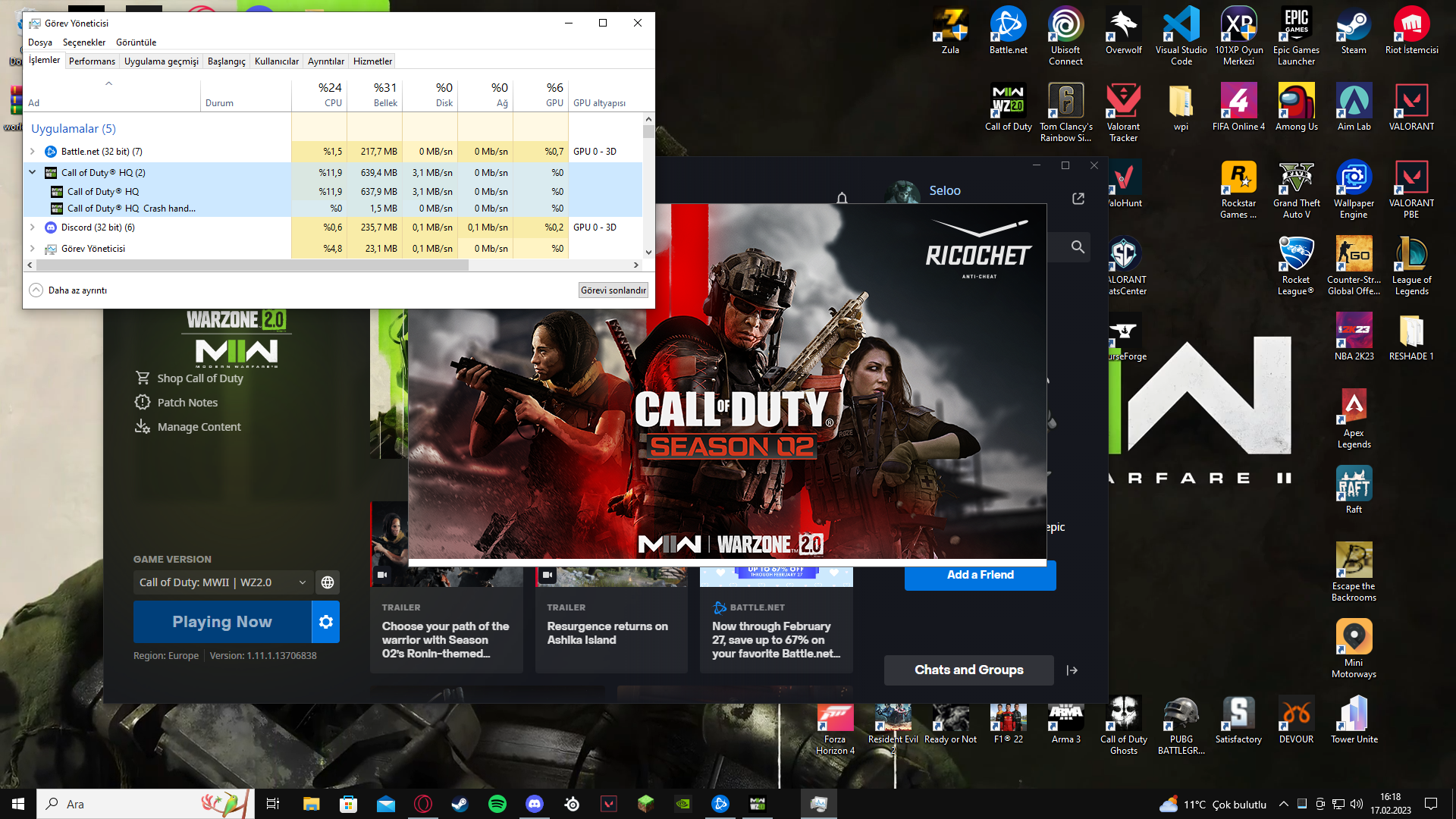Collapse the Chats and Groups panel arrow
Screen dimensions: 1456x819
[x=1072, y=670]
